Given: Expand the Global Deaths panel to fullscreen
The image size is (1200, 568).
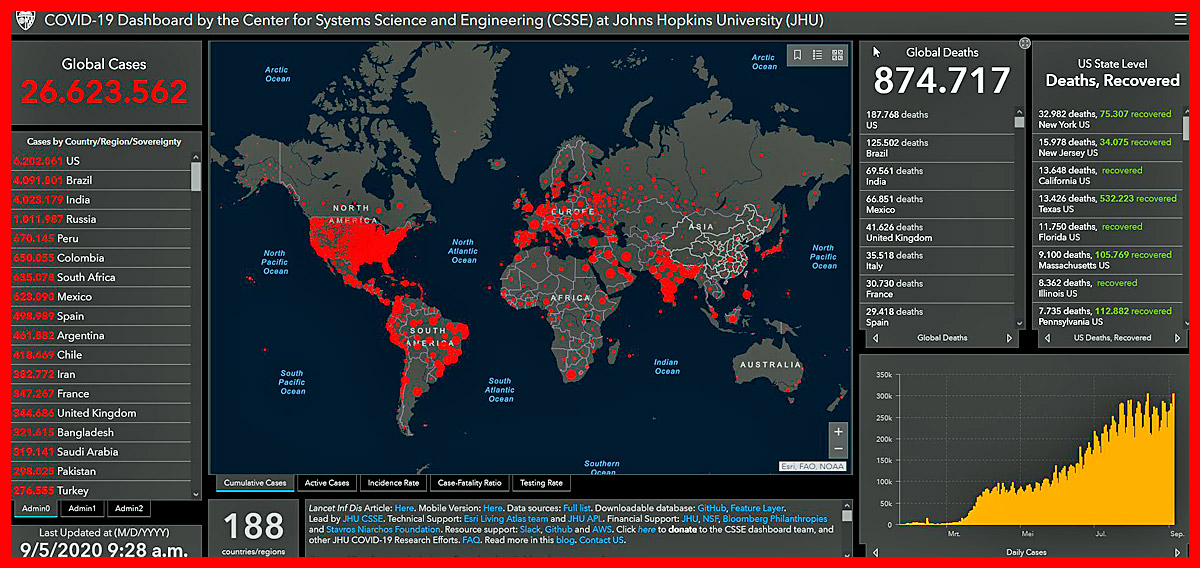Looking at the screenshot, I should click(1024, 43).
